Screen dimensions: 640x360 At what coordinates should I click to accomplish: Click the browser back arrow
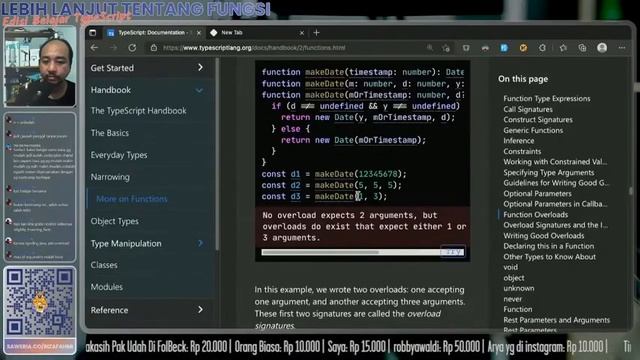pyautogui.click(x=95, y=48)
